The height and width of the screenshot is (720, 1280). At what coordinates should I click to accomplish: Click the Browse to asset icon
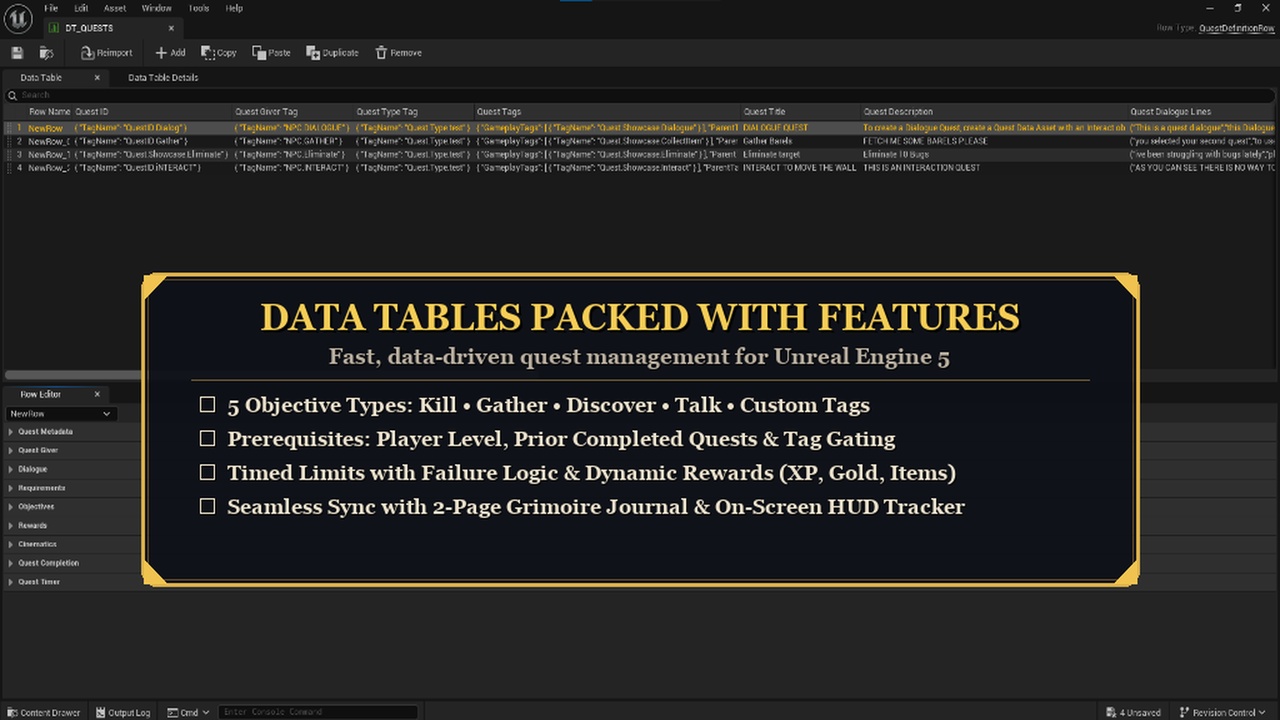click(x=46, y=53)
